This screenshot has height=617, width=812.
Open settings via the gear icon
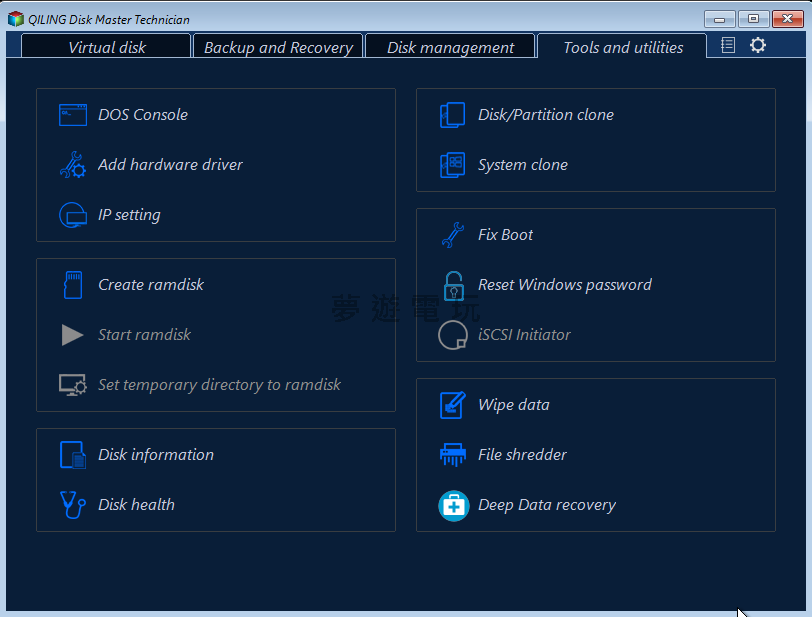[x=758, y=45]
